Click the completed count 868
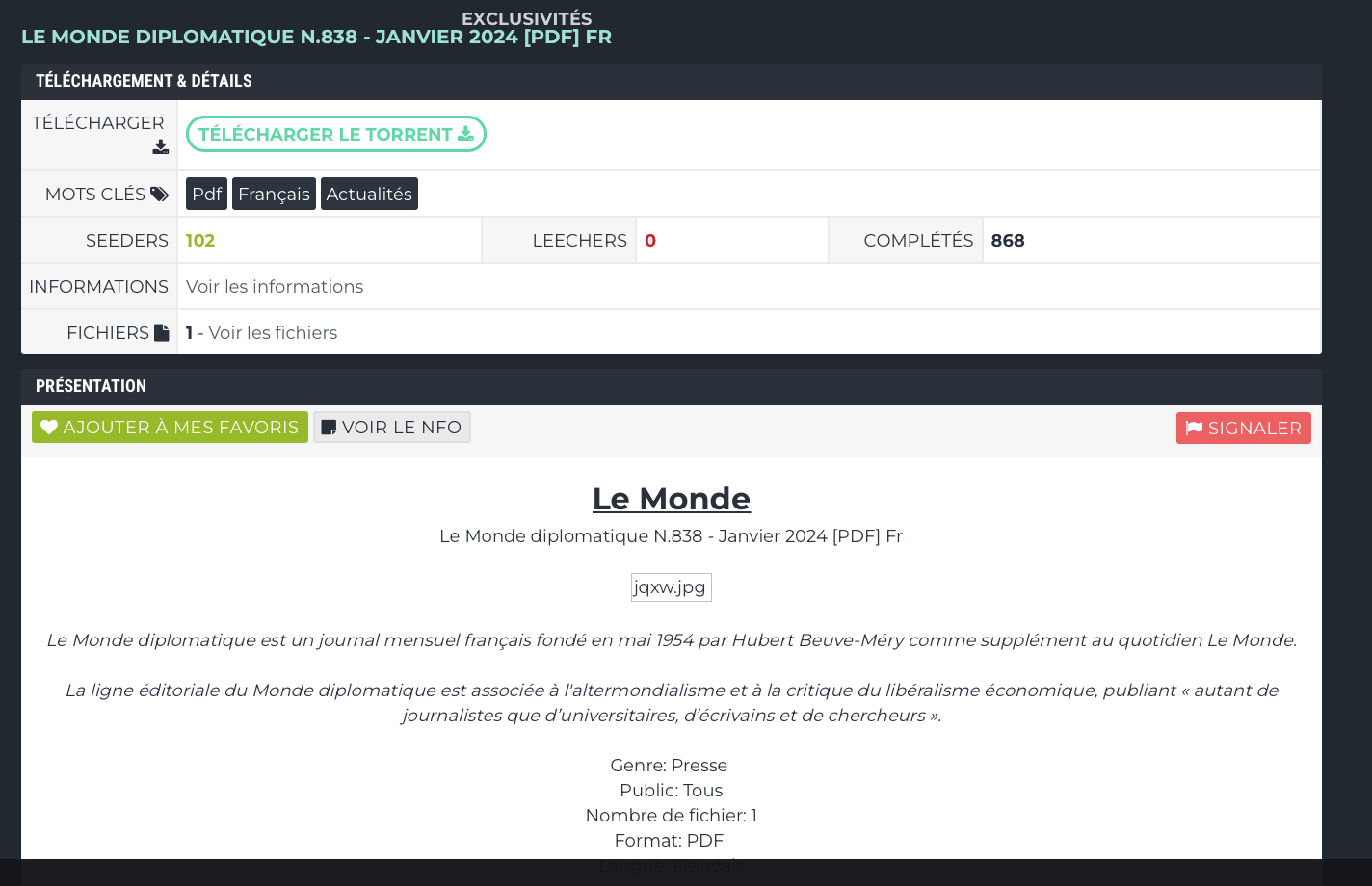The image size is (1372, 886). 1008,240
